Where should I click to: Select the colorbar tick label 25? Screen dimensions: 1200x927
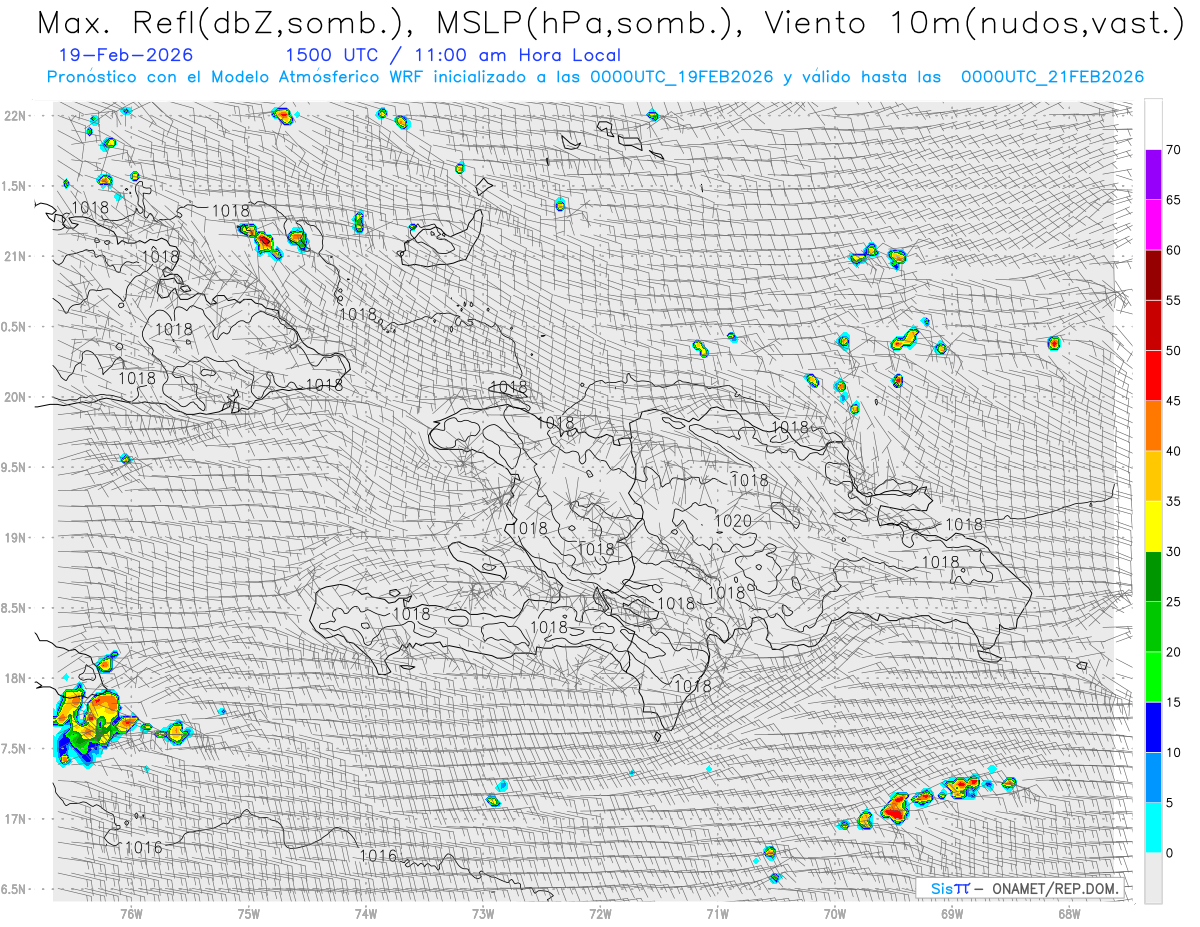click(1173, 601)
